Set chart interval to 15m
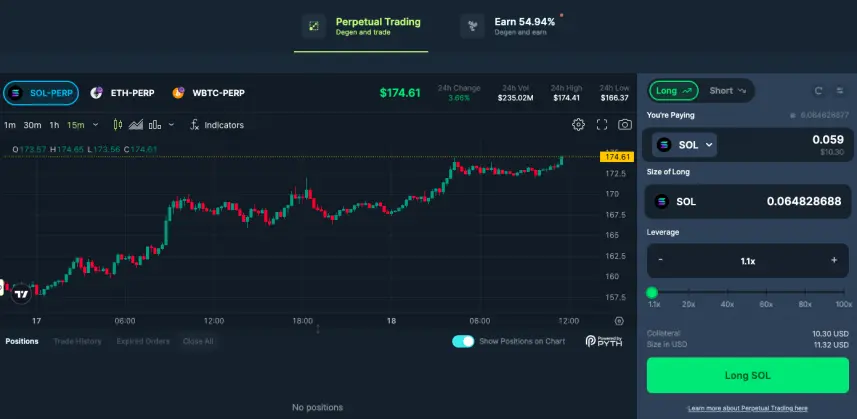857x419 pixels. 75,125
